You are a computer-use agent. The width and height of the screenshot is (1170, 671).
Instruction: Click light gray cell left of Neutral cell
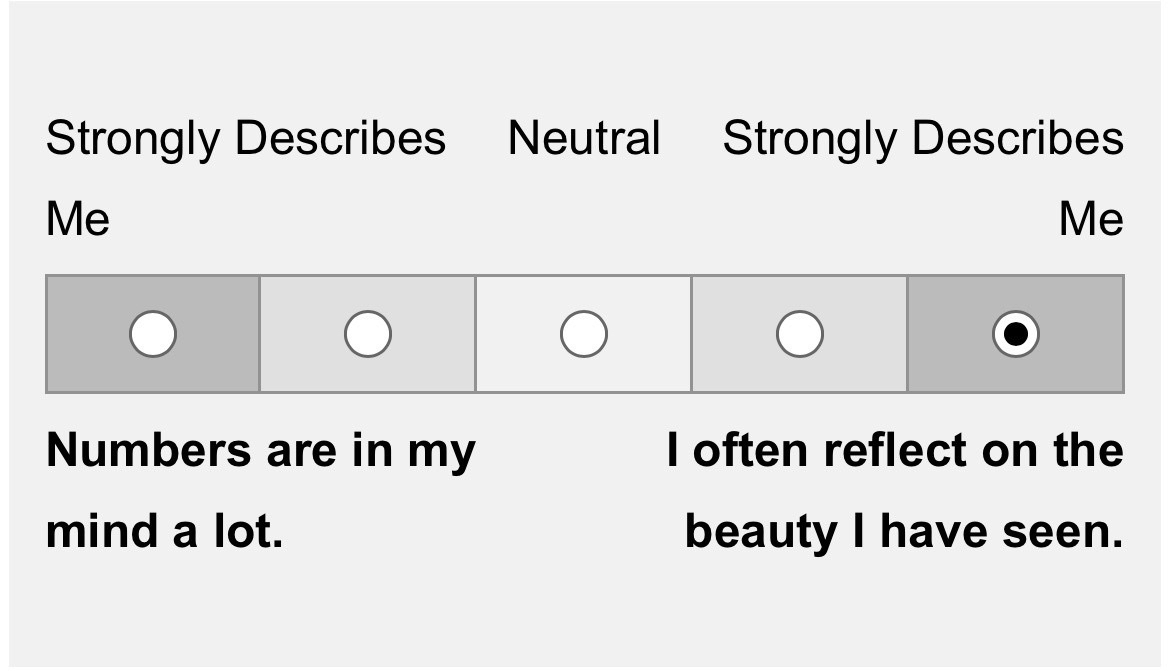[x=368, y=334]
